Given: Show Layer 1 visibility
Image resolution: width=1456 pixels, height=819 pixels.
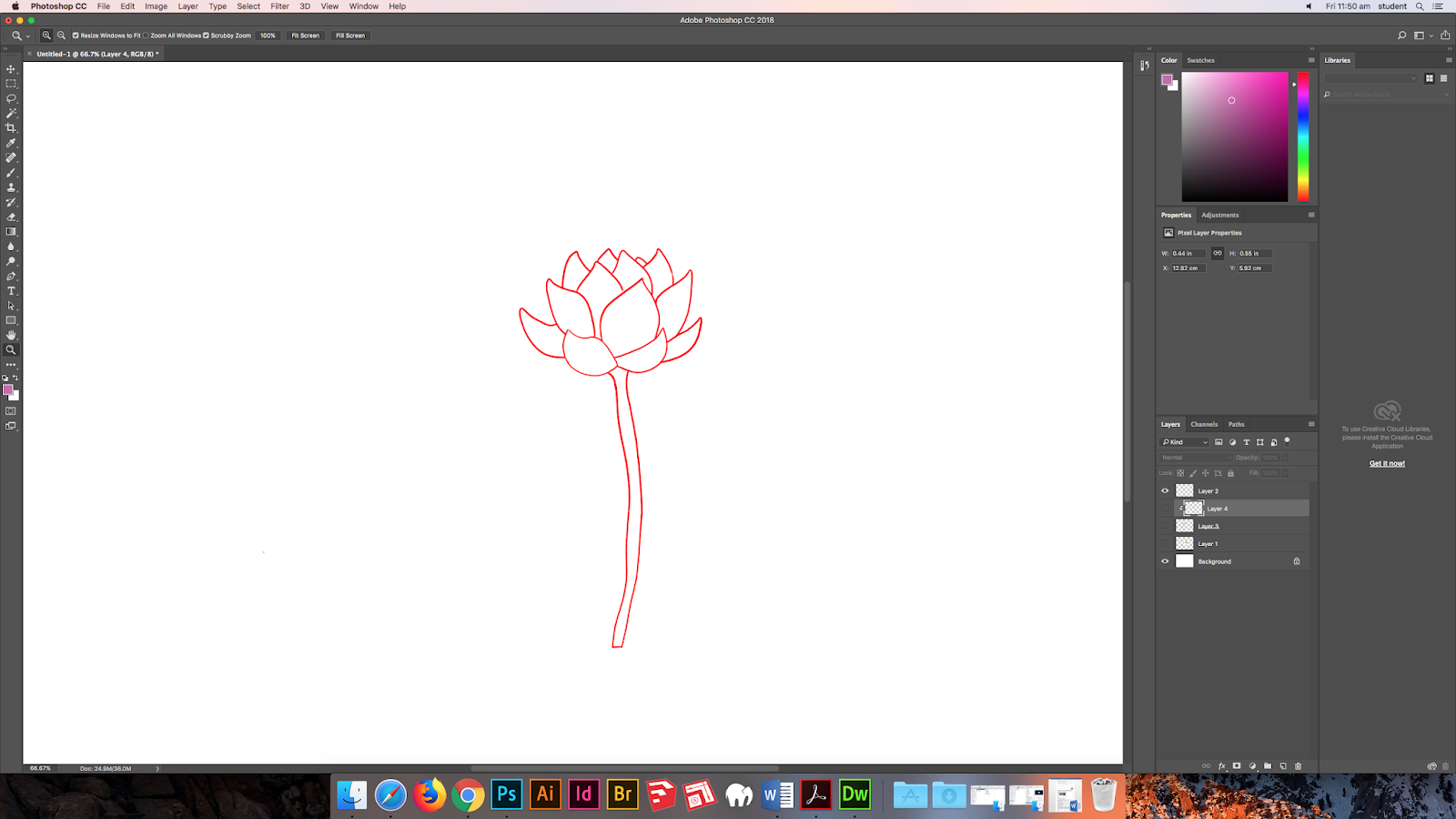Looking at the screenshot, I should pyautogui.click(x=1165, y=543).
